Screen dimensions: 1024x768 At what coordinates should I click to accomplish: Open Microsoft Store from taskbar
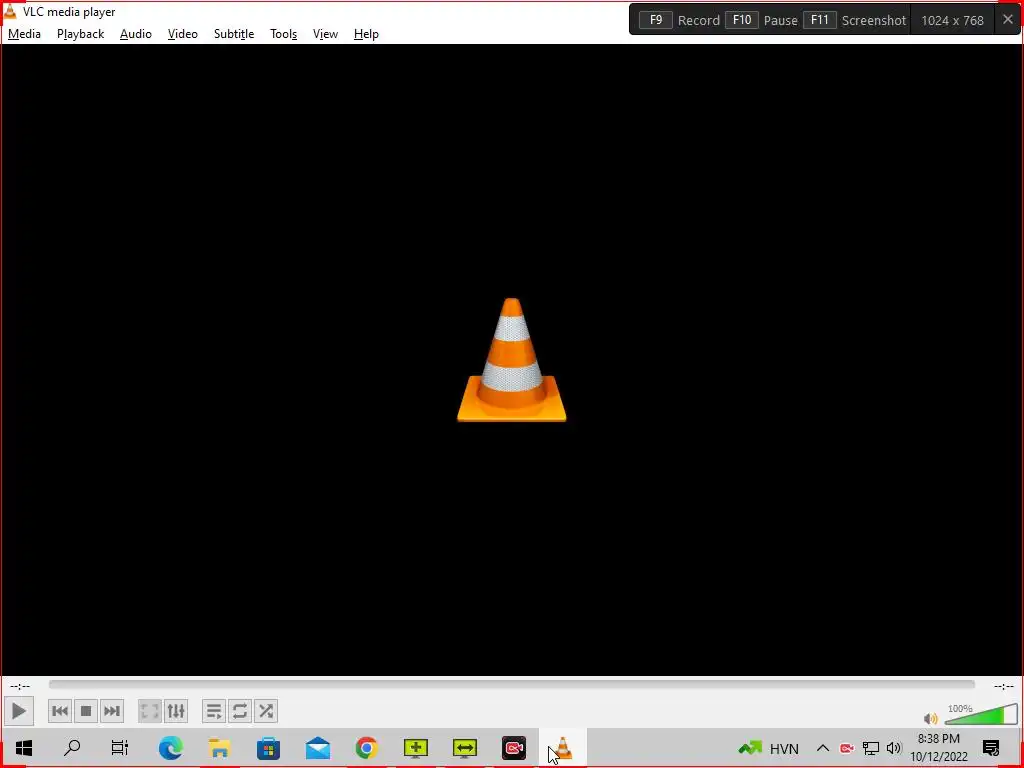268,748
